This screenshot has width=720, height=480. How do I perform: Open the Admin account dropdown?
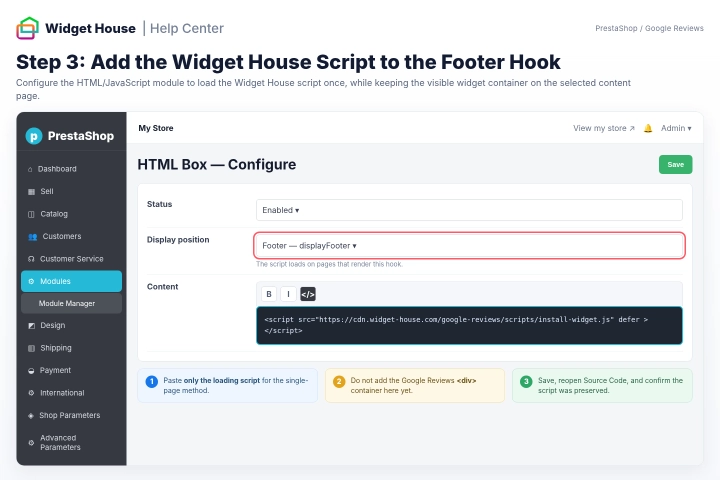coord(676,128)
